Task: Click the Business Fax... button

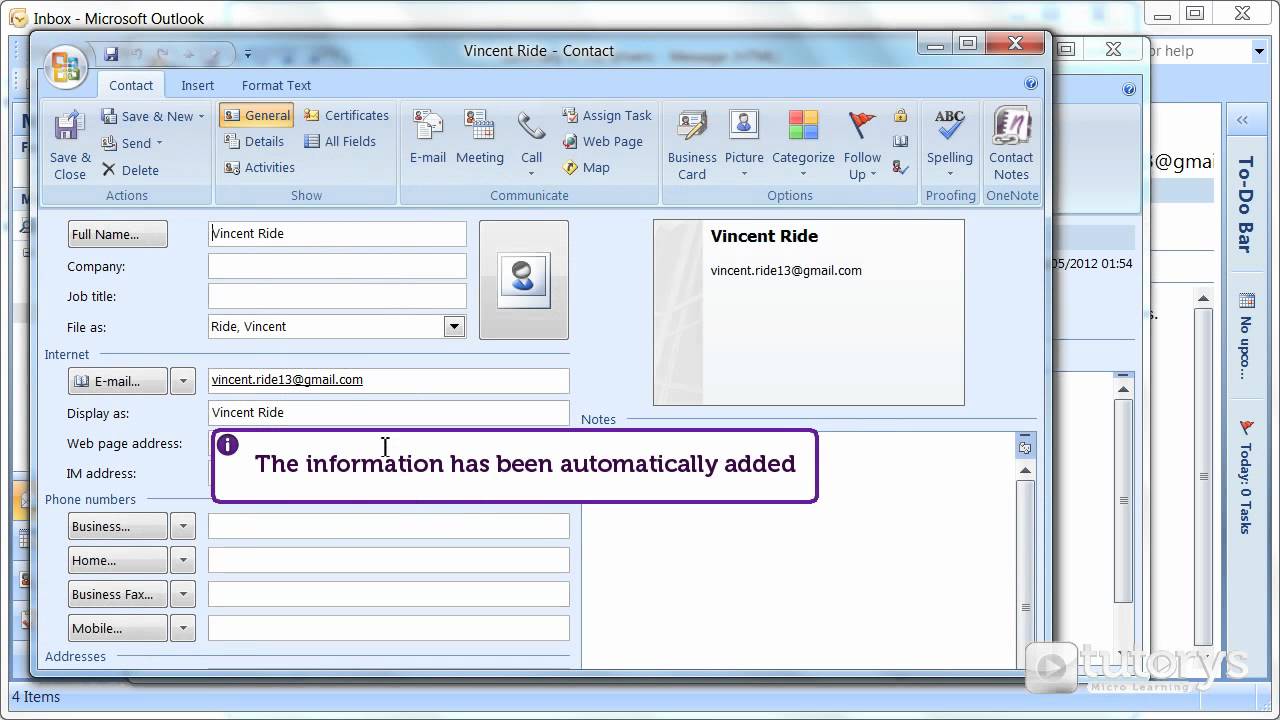Action: pyautogui.click(x=117, y=594)
